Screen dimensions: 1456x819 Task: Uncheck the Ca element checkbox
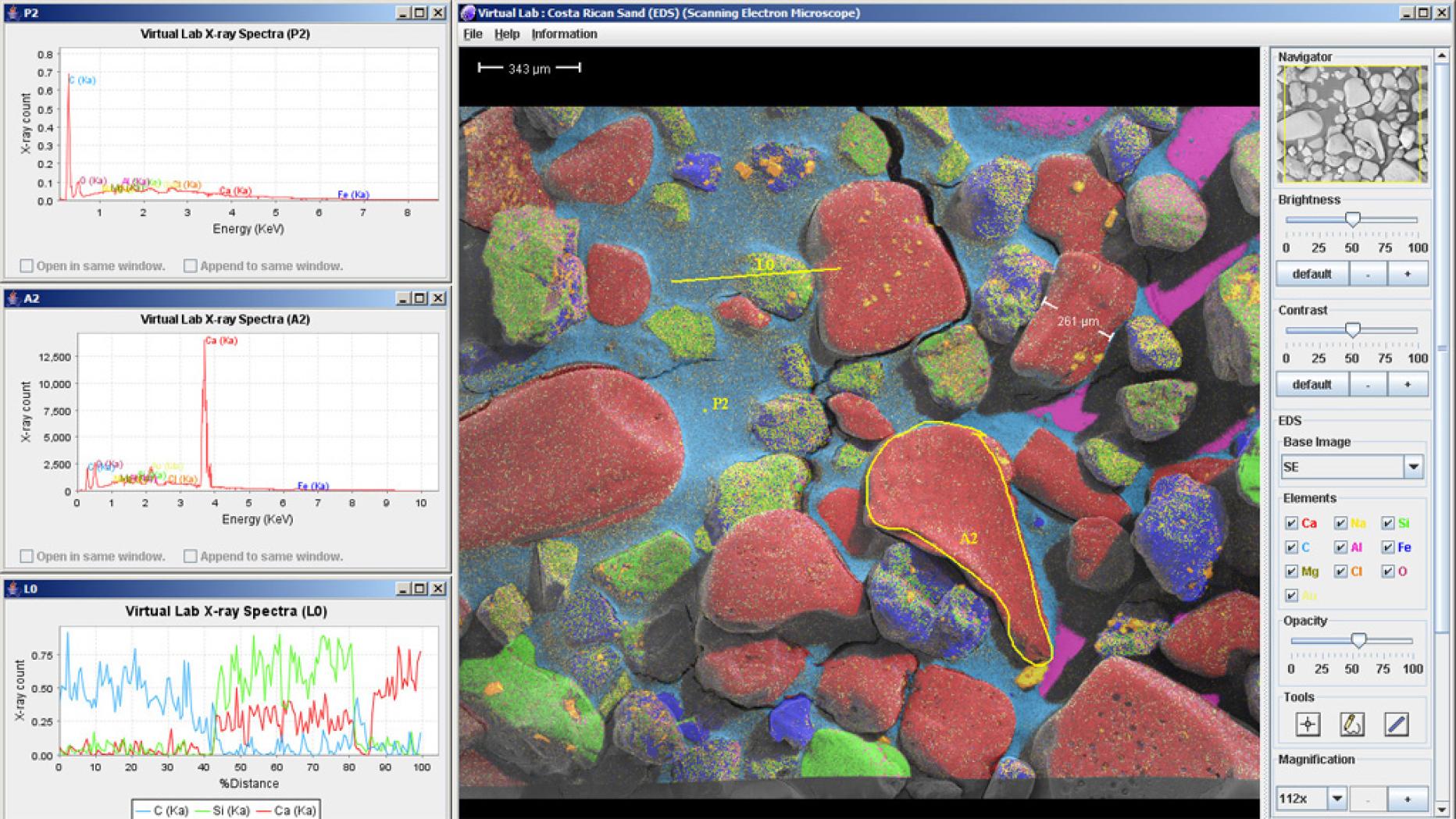(x=1291, y=523)
